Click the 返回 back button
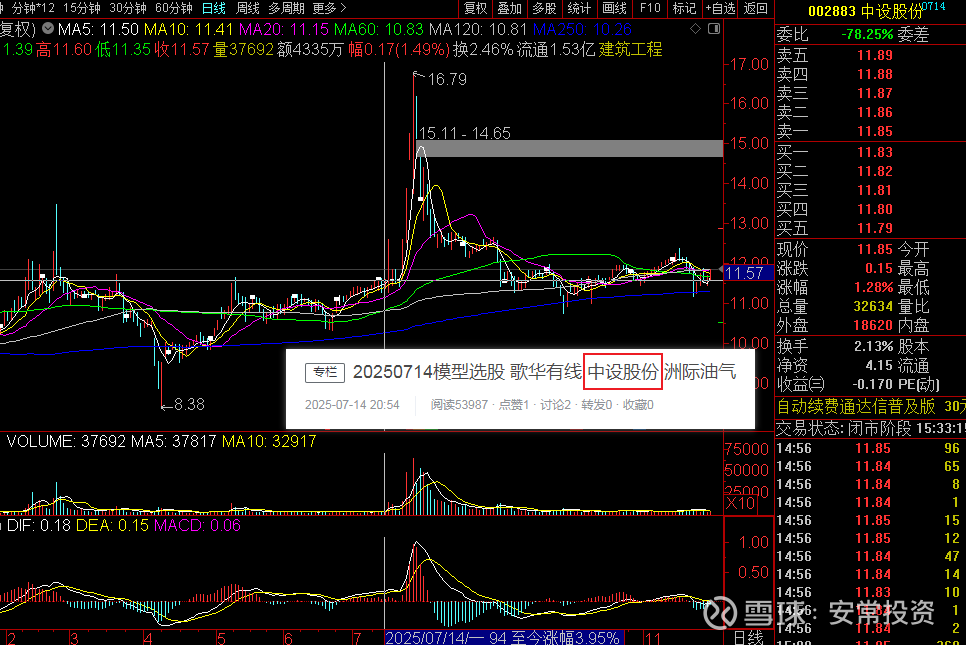The image size is (966, 645). click(755, 8)
